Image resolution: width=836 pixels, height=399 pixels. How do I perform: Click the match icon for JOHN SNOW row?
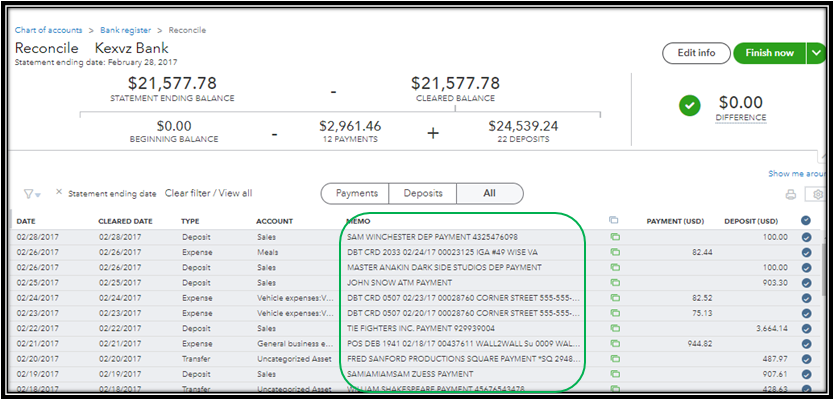[x=615, y=283]
